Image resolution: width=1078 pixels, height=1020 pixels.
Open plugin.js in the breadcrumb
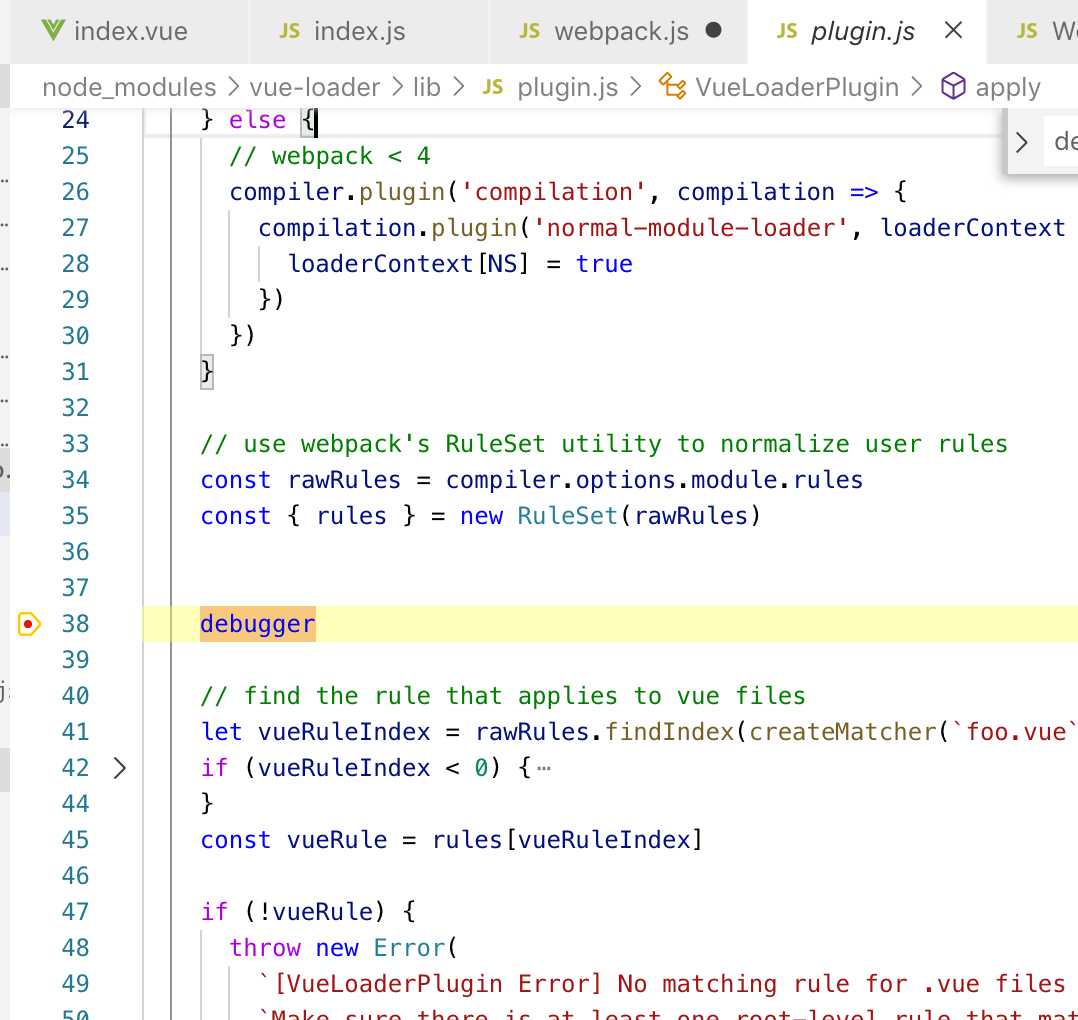(x=567, y=87)
